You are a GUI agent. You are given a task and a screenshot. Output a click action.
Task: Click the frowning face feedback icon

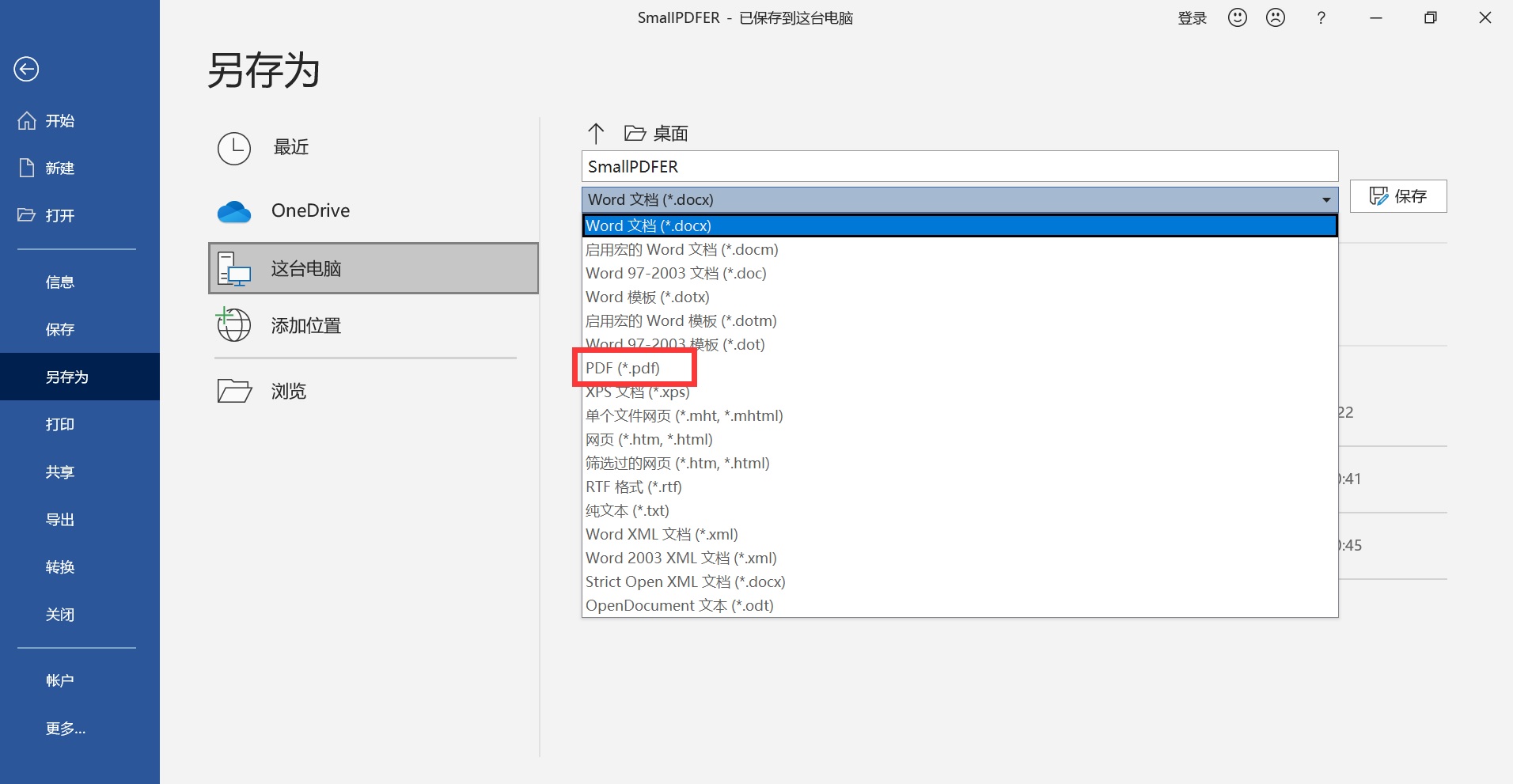[1275, 17]
